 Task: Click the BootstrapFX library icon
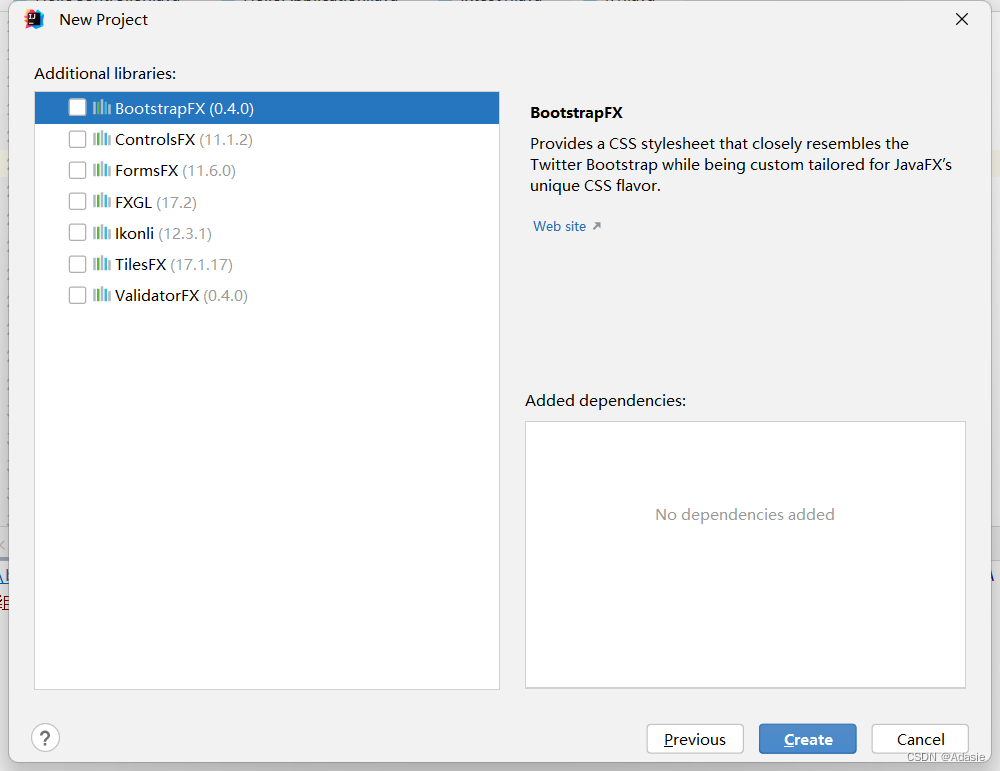[x=101, y=107]
